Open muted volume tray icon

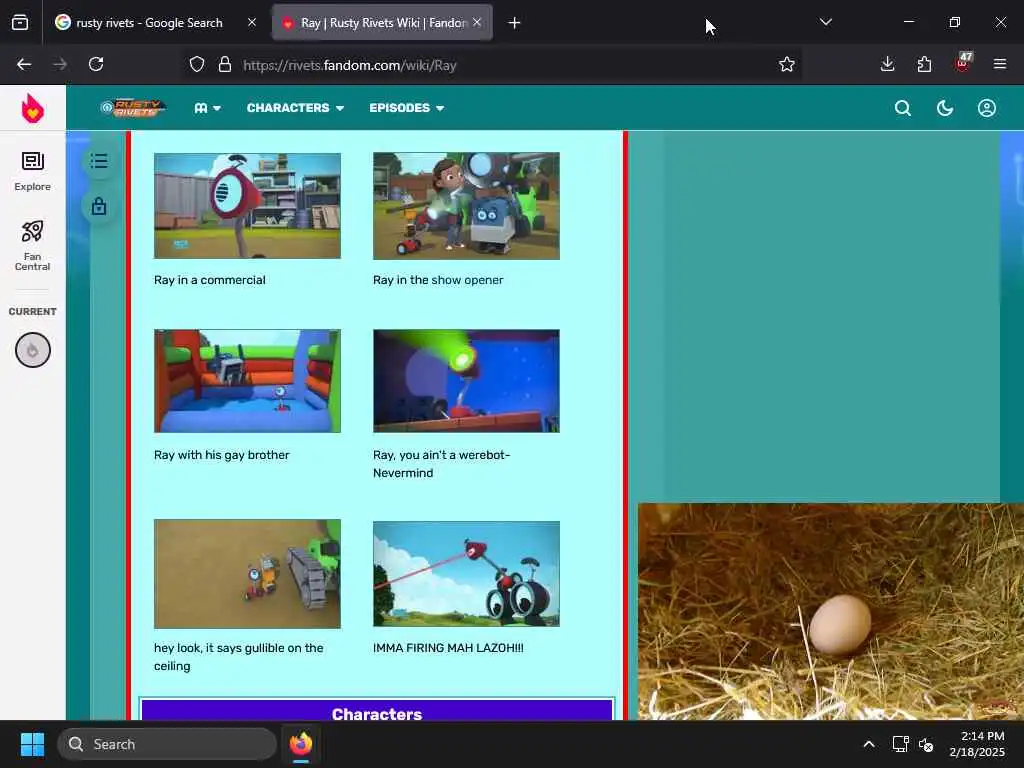click(926, 744)
